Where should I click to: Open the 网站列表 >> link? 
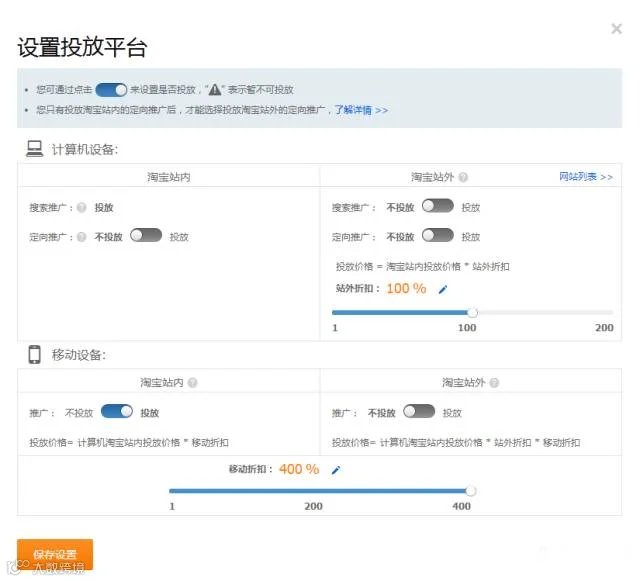586,177
